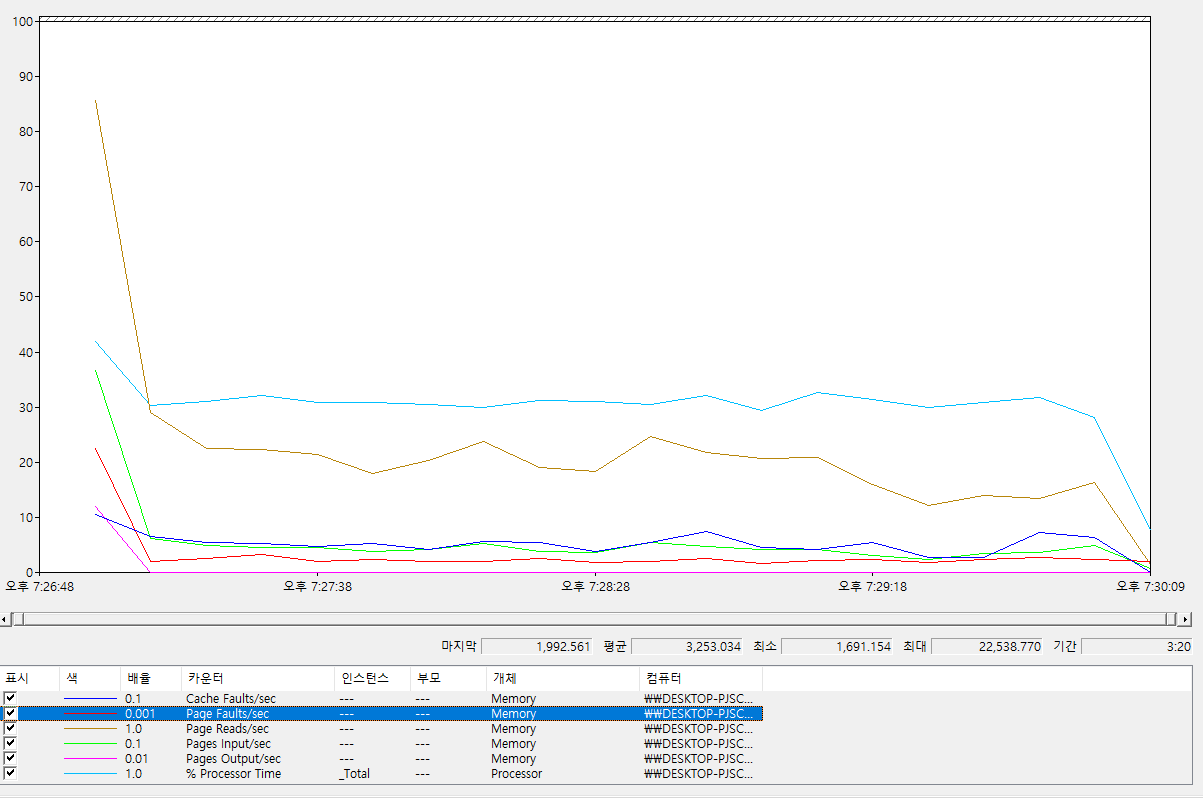Screen dimensions: 1203x798
Task: Select the Cache Faults/sec counter row
Action: pyautogui.click(x=383, y=698)
